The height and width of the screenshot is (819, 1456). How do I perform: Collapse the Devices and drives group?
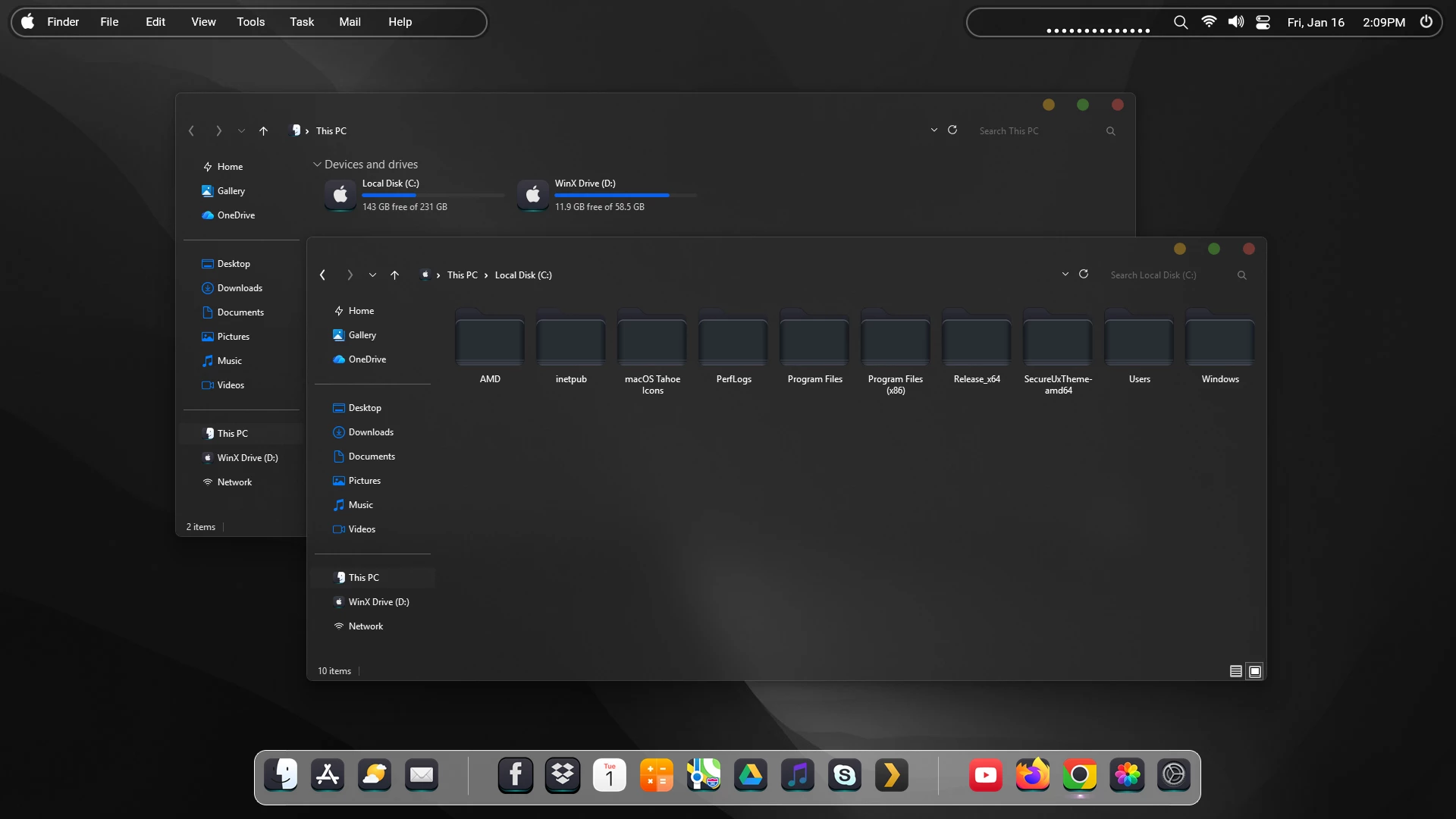[317, 164]
